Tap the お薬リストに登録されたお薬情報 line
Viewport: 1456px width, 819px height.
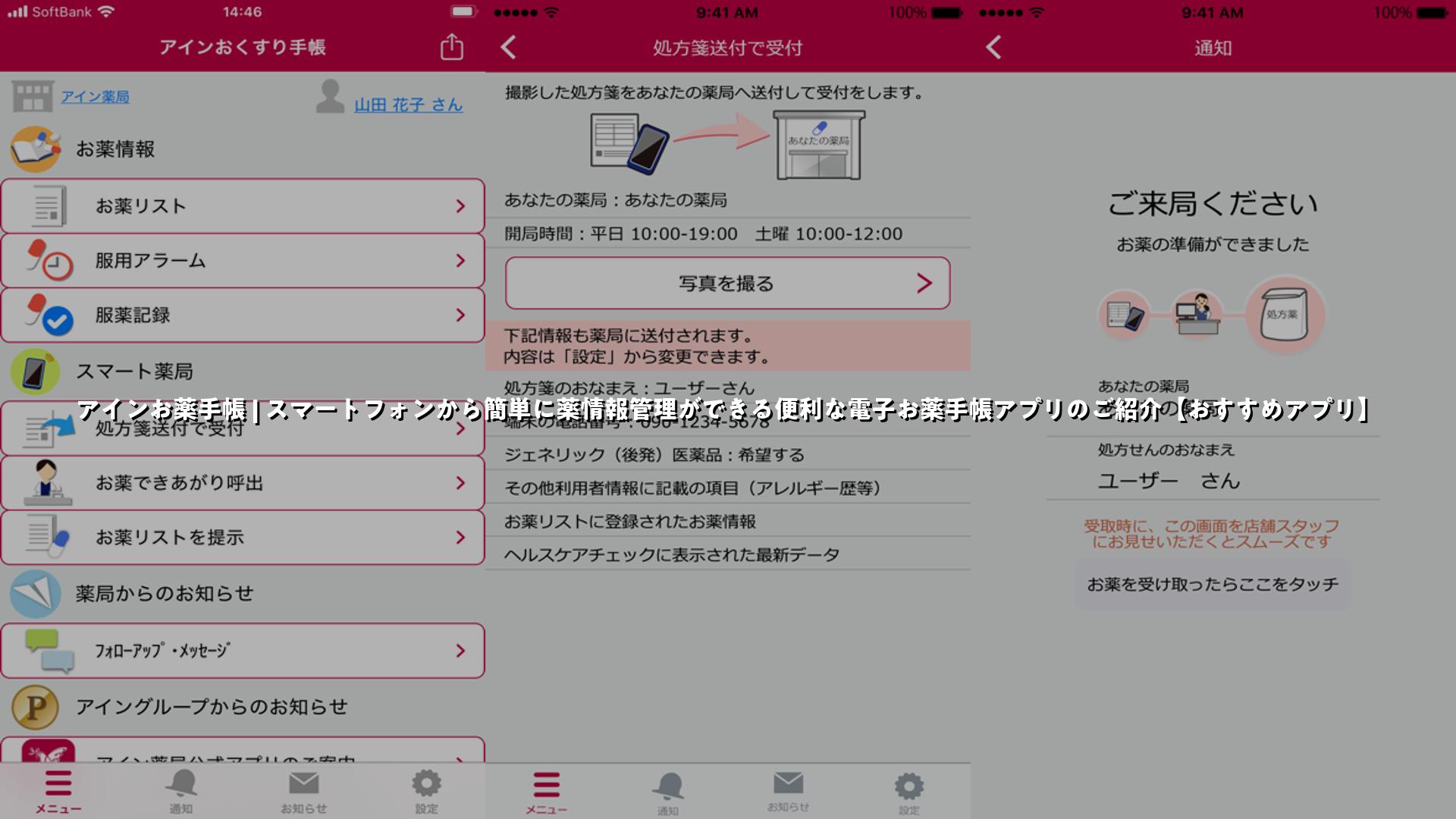[x=630, y=522]
